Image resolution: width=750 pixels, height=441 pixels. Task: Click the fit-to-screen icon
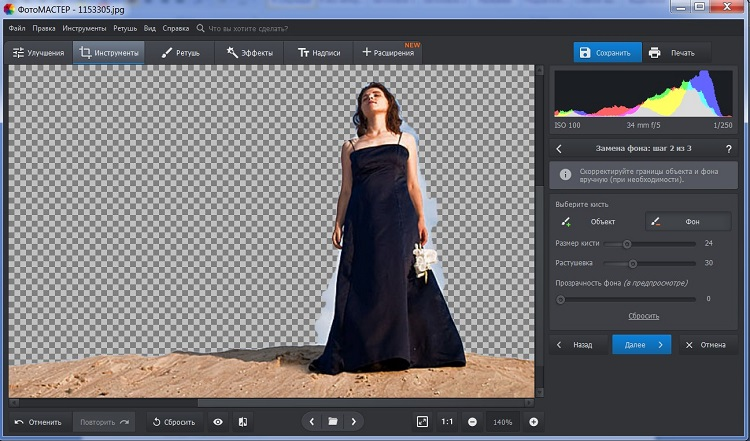[x=422, y=422]
